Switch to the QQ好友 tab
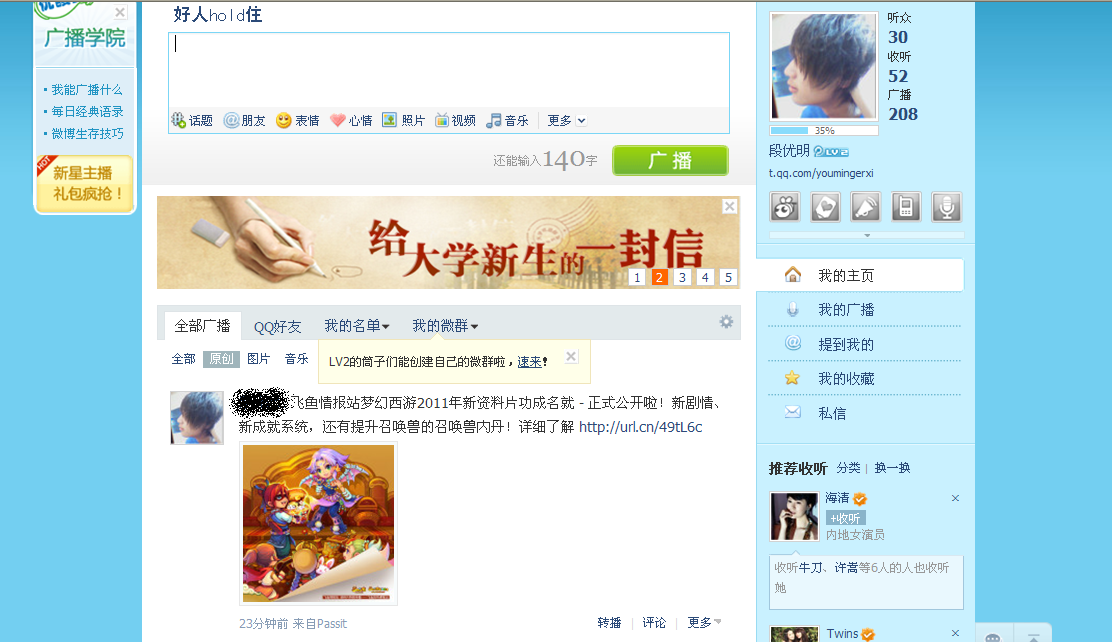The width and height of the screenshot is (1112, 642). pyautogui.click(x=277, y=326)
